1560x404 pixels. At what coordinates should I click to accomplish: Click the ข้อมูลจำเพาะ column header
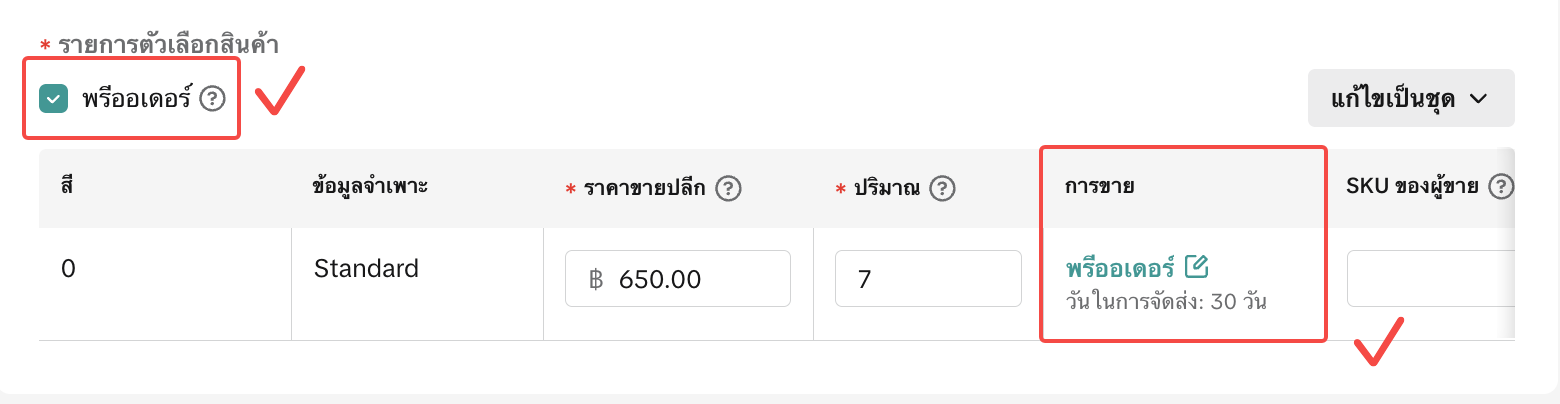371,187
